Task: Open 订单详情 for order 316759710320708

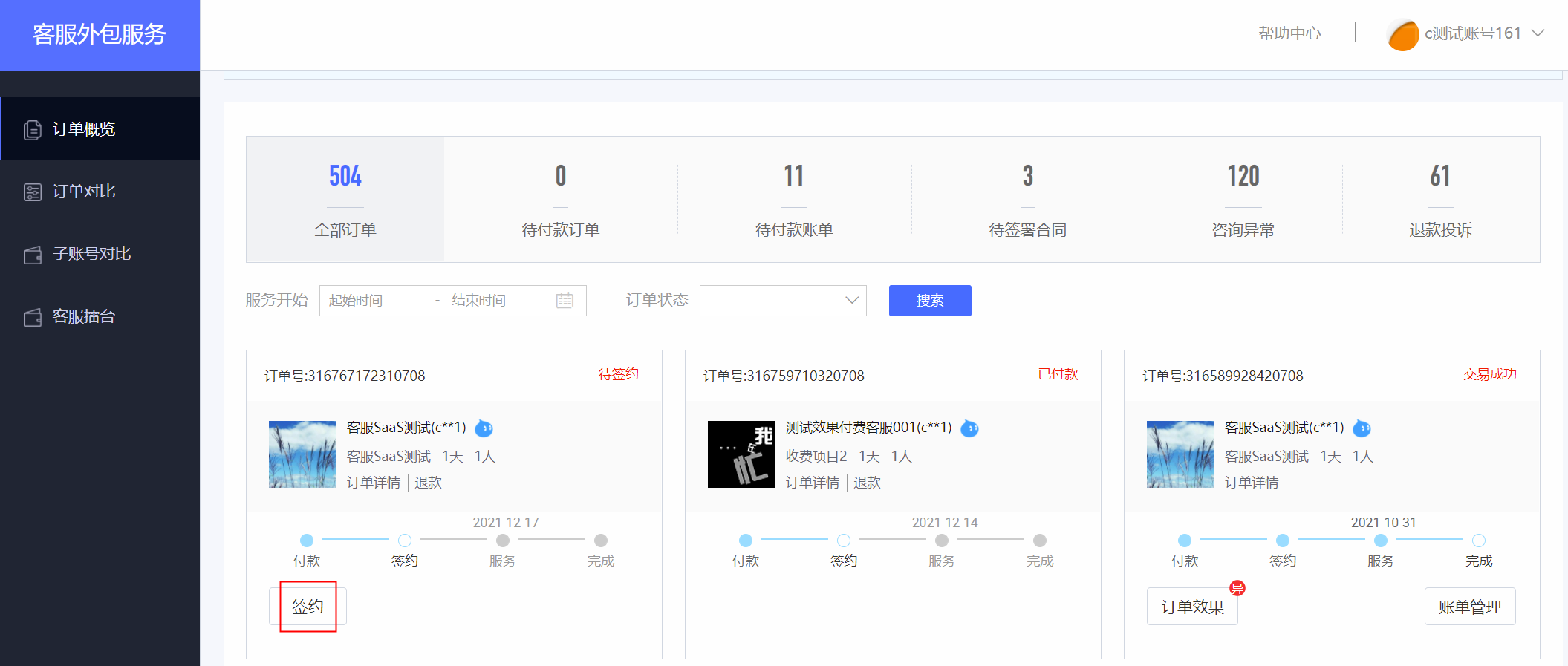Action: 813,483
